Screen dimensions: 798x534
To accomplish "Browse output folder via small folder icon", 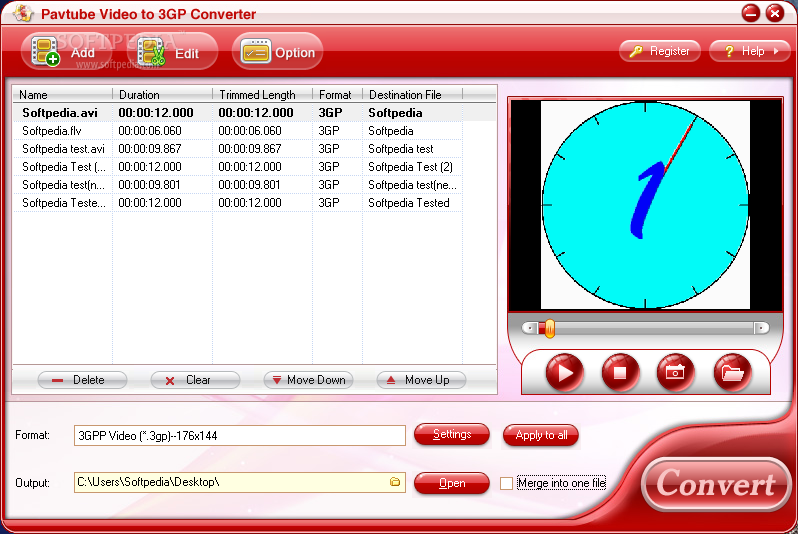I will tap(395, 482).
